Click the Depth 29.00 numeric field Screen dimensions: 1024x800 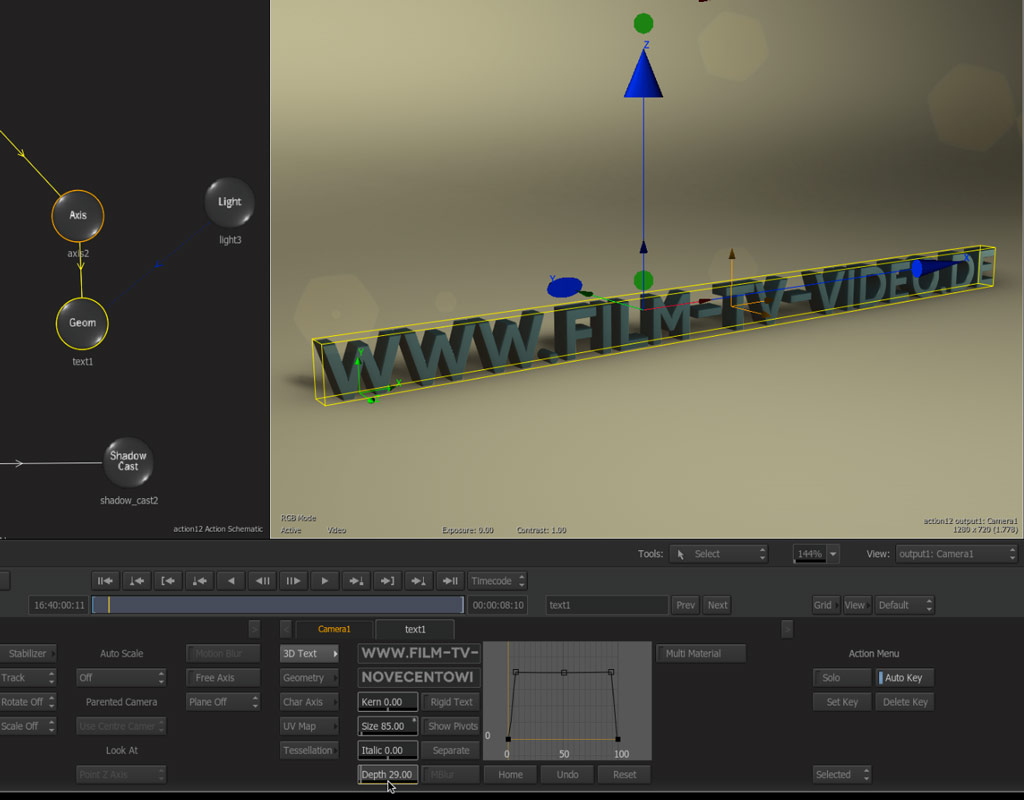tap(387, 775)
